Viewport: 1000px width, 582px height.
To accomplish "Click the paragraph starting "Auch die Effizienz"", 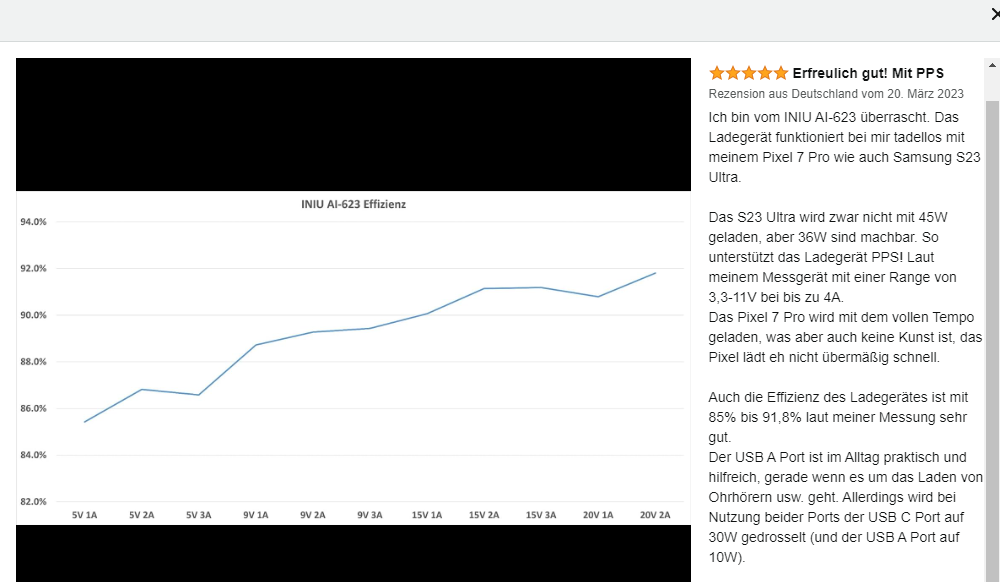I will click(x=840, y=417).
